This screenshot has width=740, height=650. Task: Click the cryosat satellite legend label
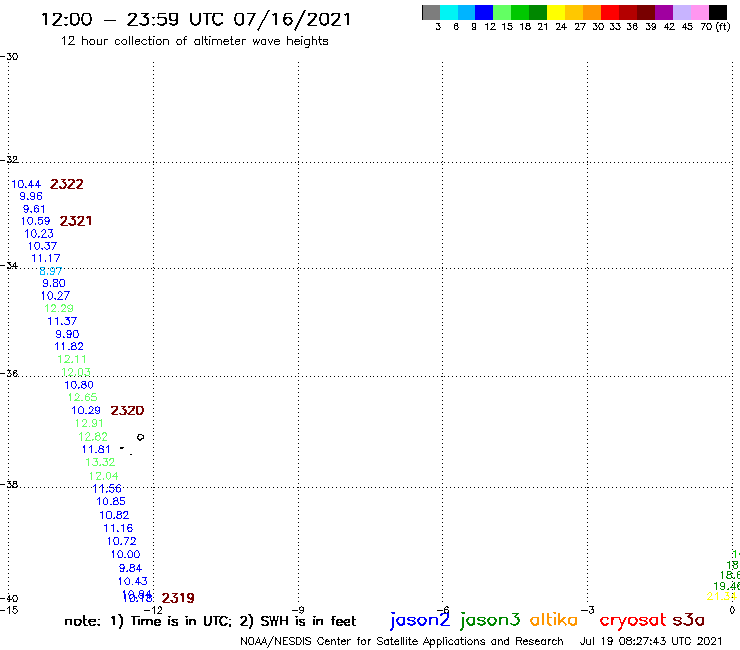(x=632, y=620)
